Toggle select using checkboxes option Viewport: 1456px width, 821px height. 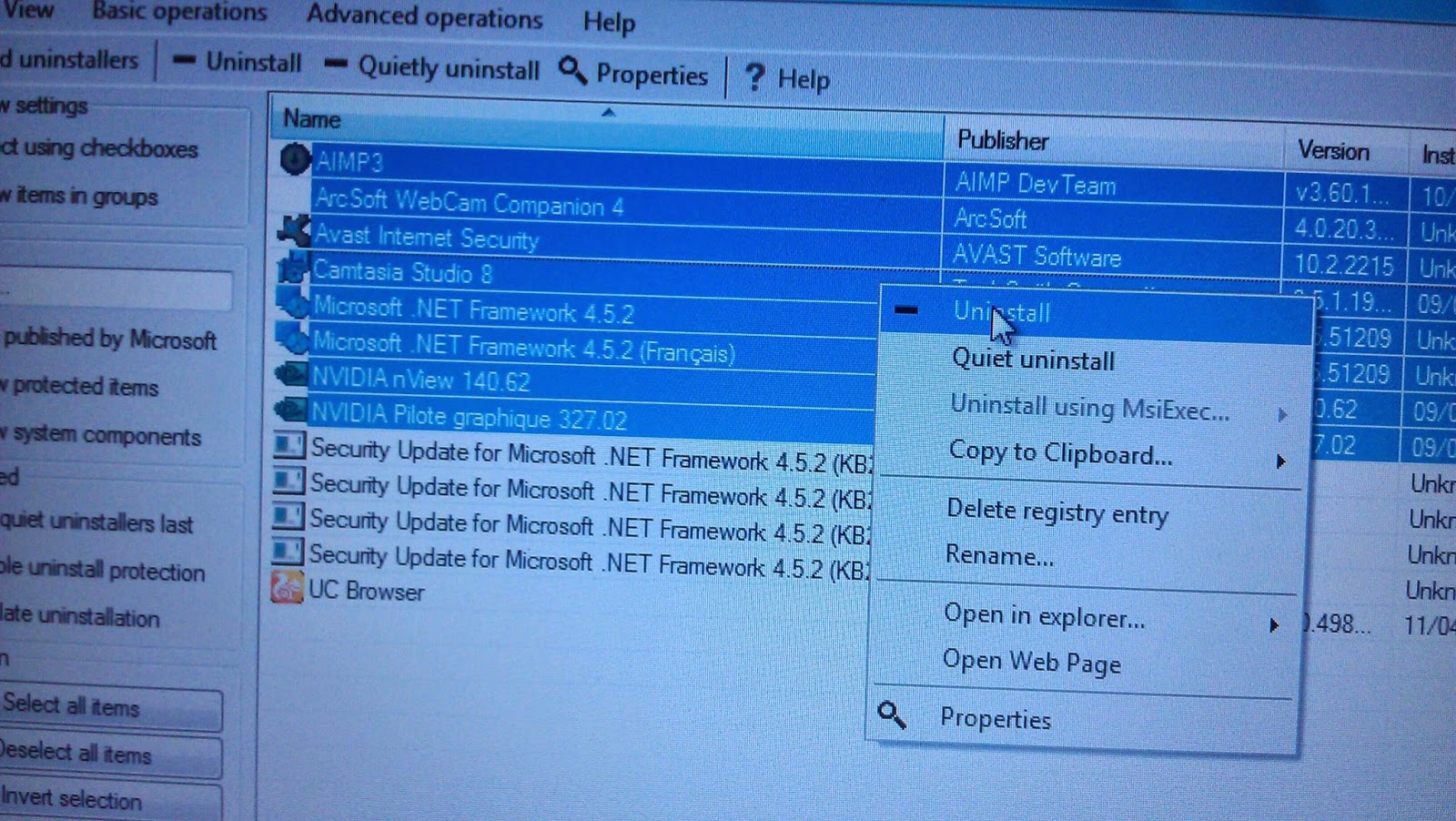click(98, 147)
